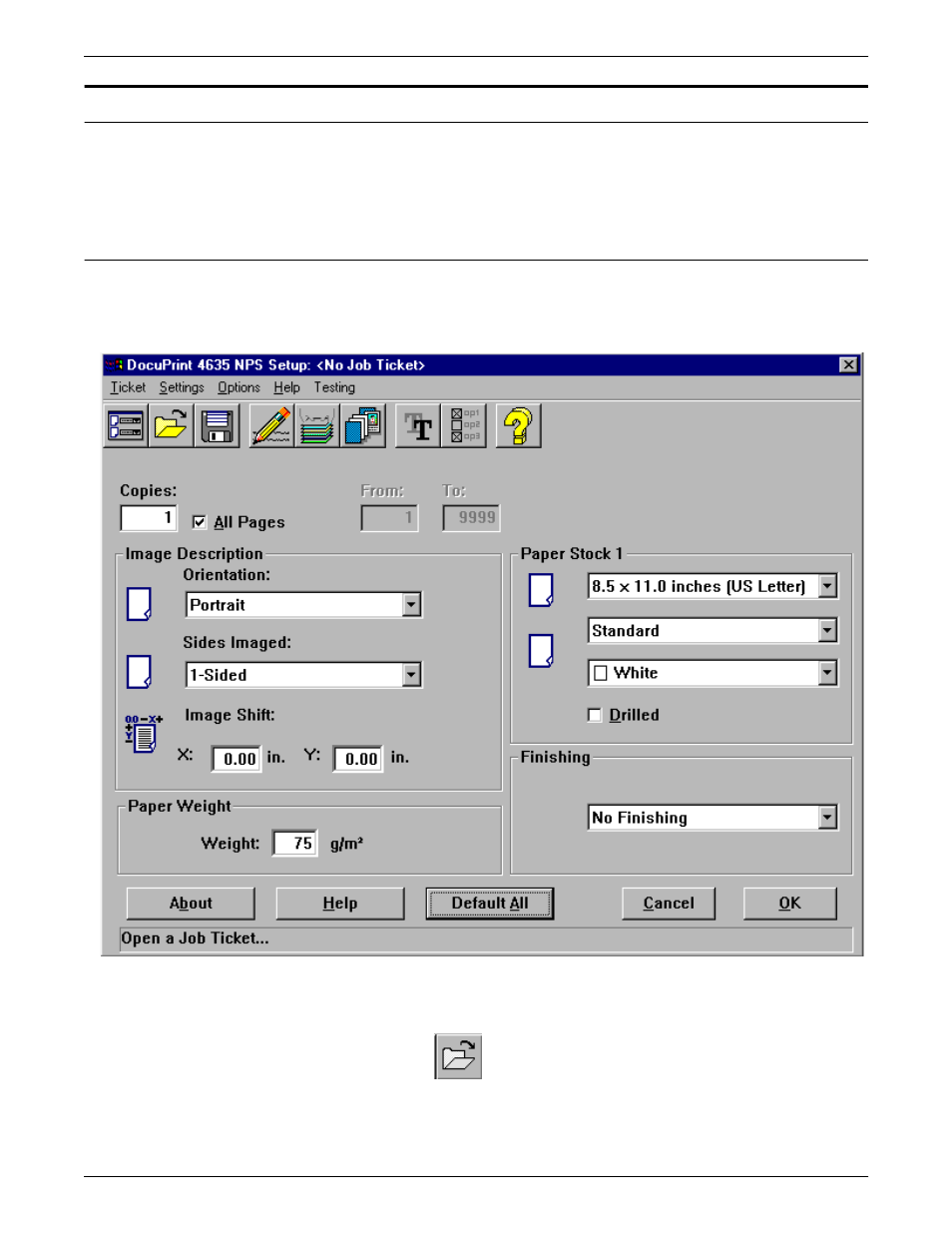This screenshot has width=952, height=1233.
Task: Expand the White paper color dropdown arrow
Action: 828,673
